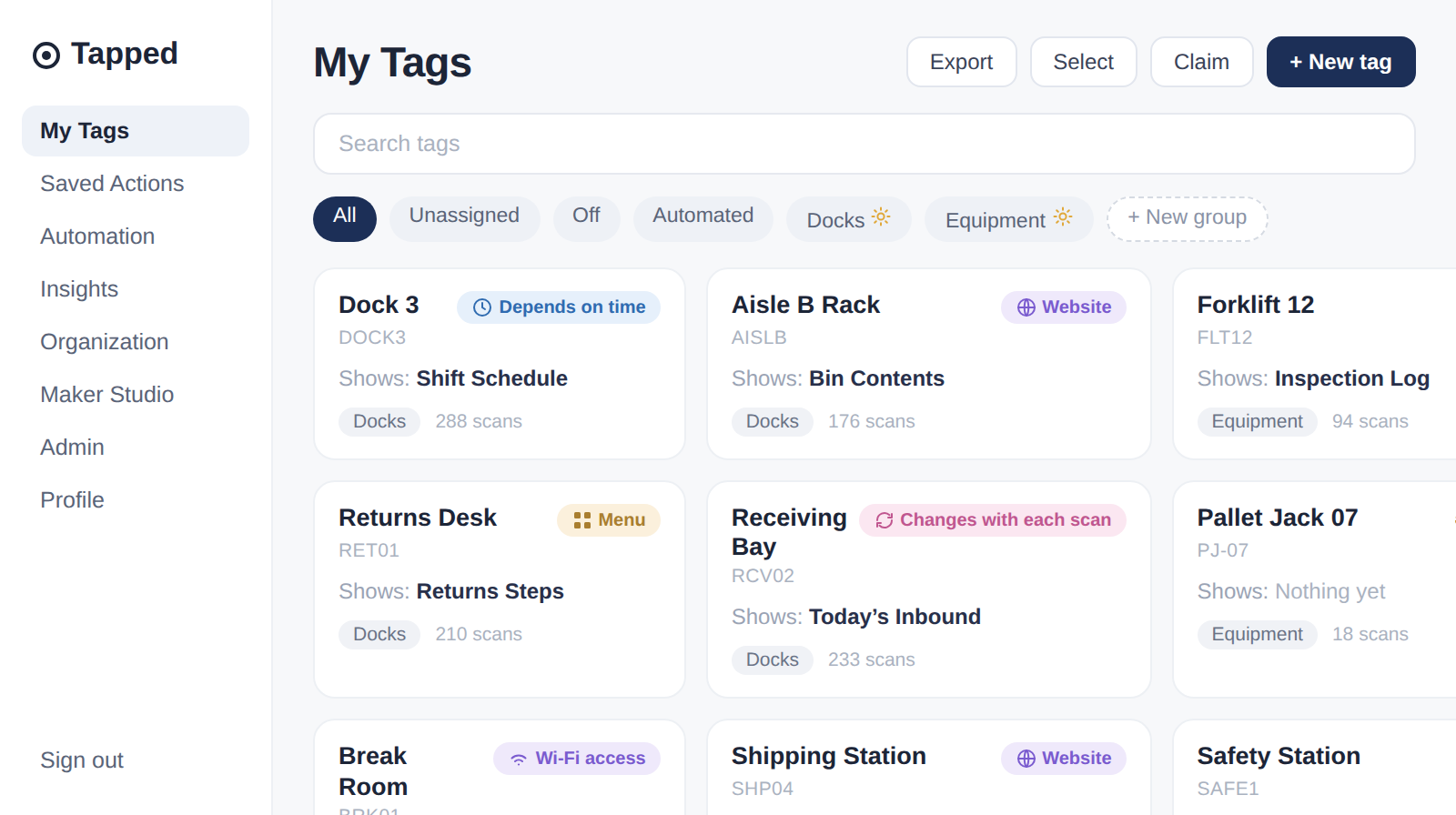Click the Wi-Fi access badge
Viewport: 1456px width, 815px height.
[x=577, y=759]
